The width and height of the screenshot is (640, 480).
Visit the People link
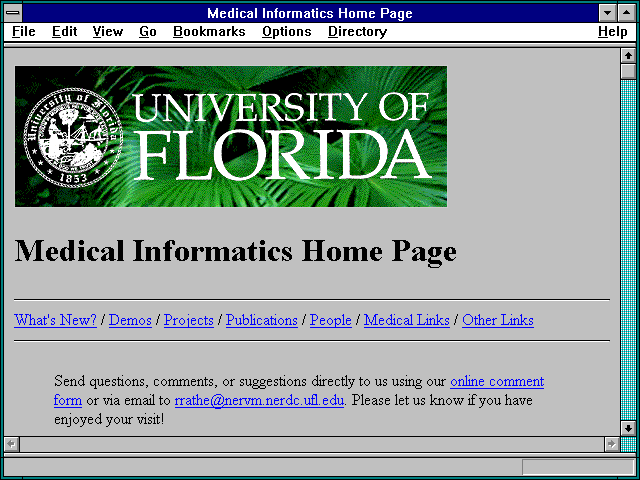click(x=331, y=320)
